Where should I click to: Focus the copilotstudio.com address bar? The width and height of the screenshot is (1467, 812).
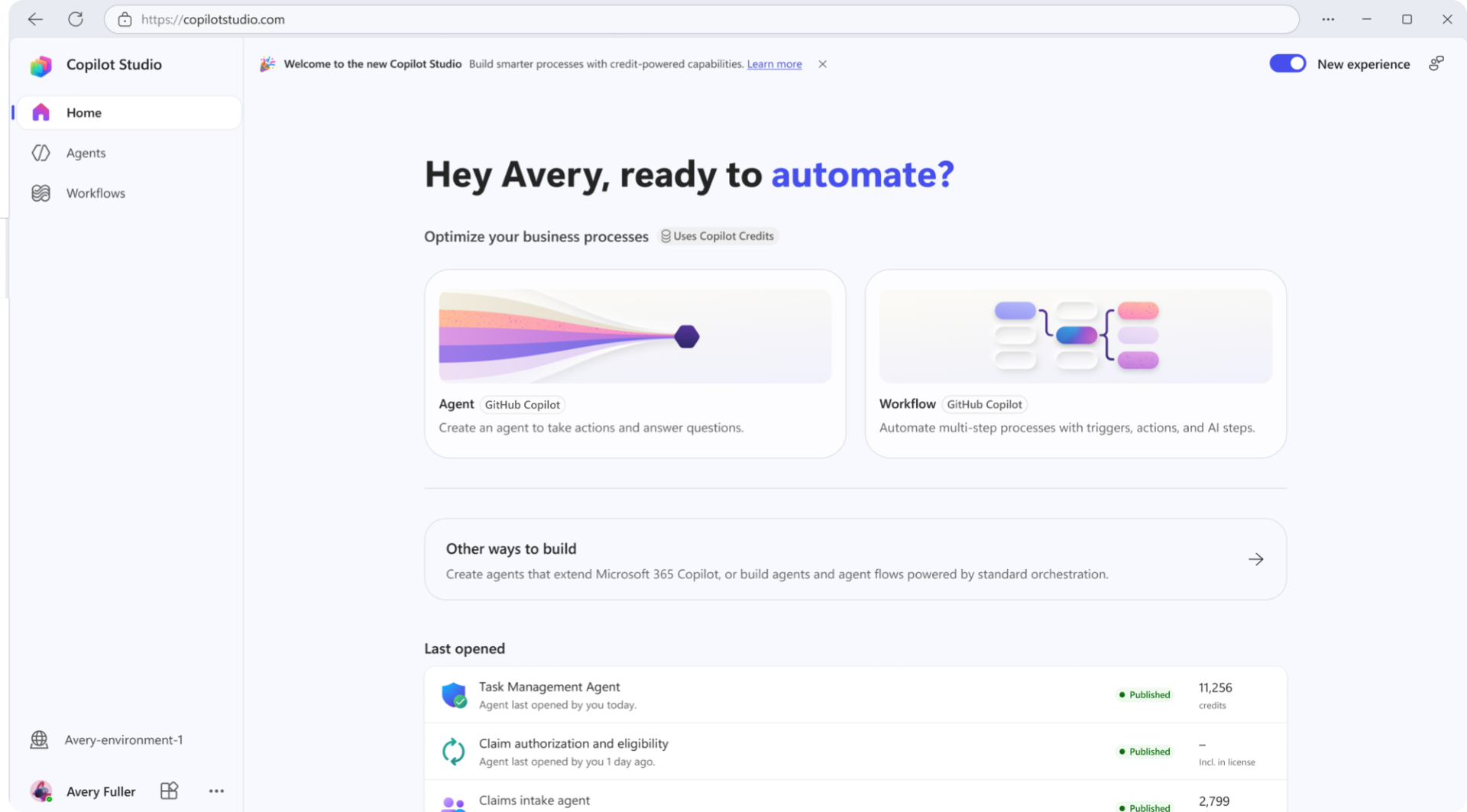pyautogui.click(x=701, y=19)
